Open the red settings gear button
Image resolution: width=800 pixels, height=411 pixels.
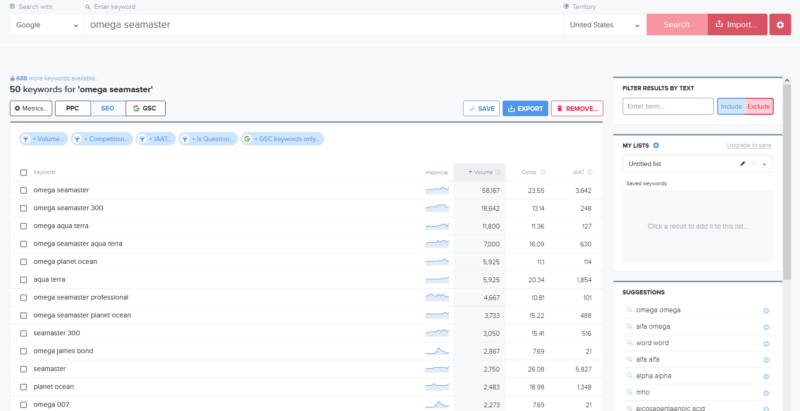(x=779, y=24)
